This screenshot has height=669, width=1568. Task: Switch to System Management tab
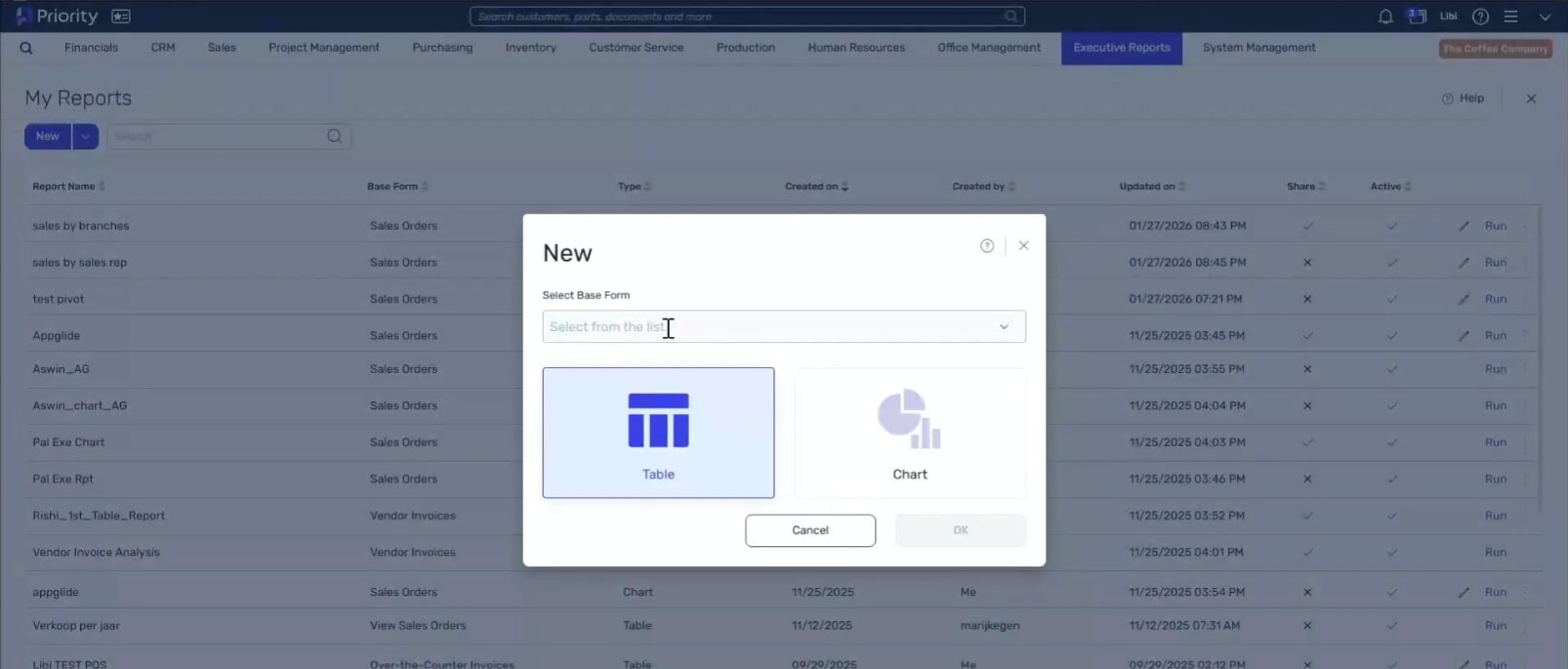1259,48
